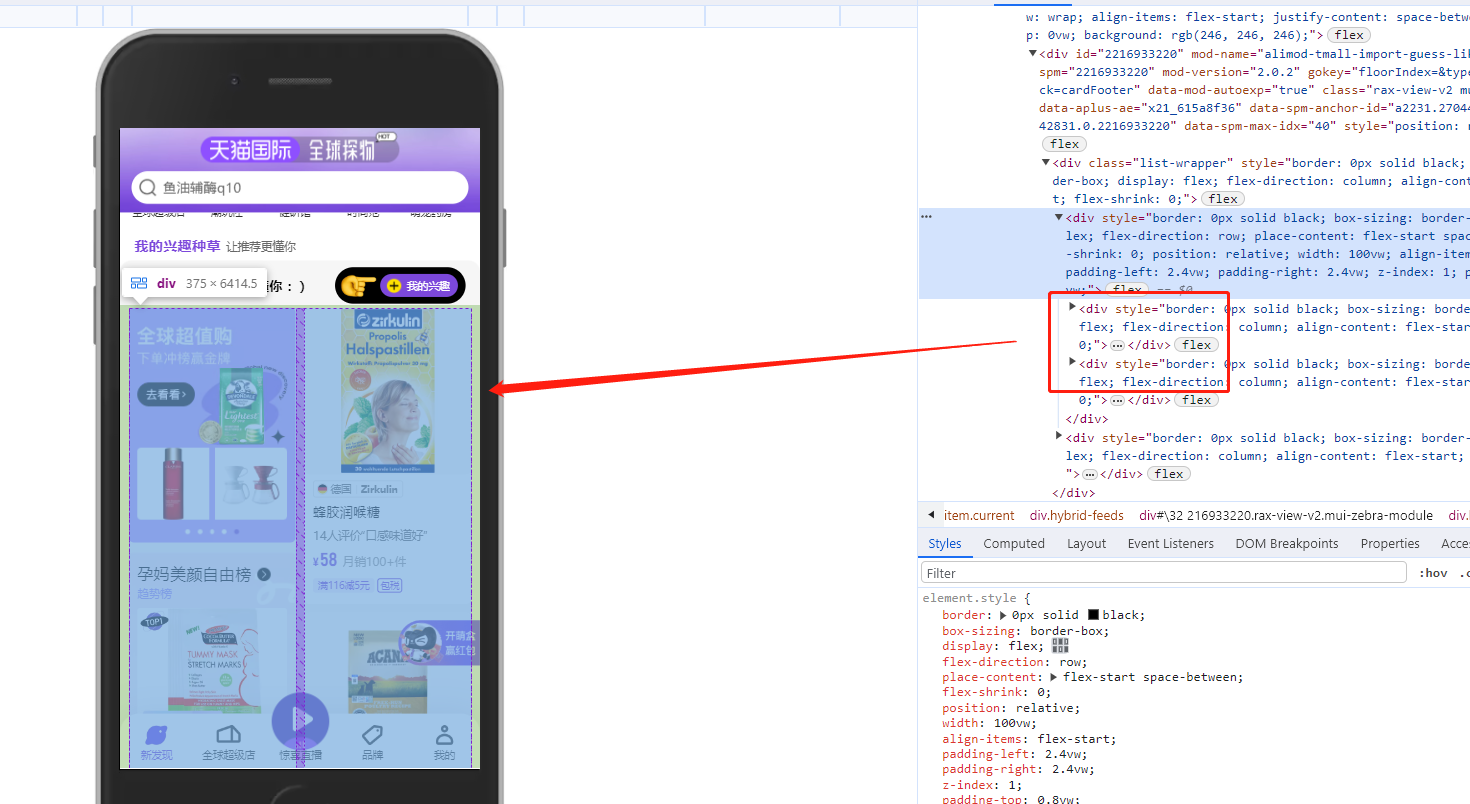The width and height of the screenshot is (1470, 804).
Task: Click the breadcrumb left-scroll arrow
Action: [931, 515]
